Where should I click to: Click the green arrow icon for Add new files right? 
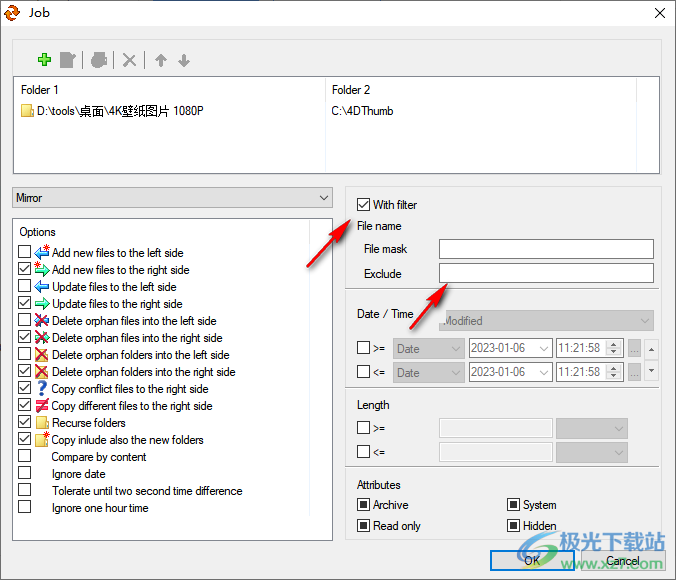pos(42,269)
